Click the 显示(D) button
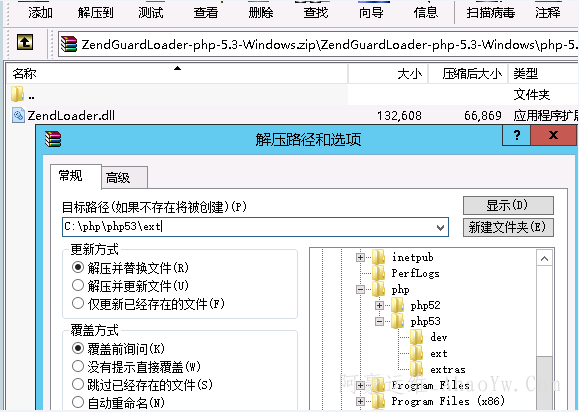Screen dimensions: 579x412 [x=508, y=205]
